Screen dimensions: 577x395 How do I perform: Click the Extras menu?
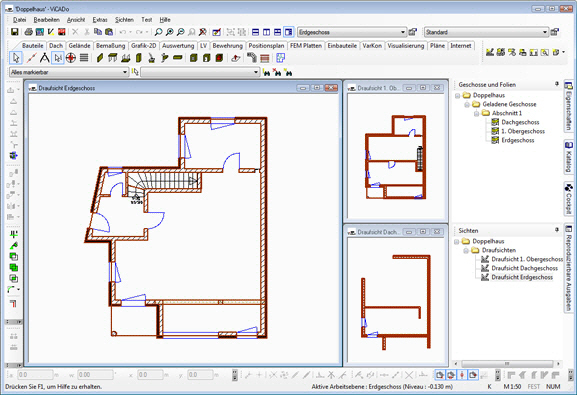pos(100,20)
